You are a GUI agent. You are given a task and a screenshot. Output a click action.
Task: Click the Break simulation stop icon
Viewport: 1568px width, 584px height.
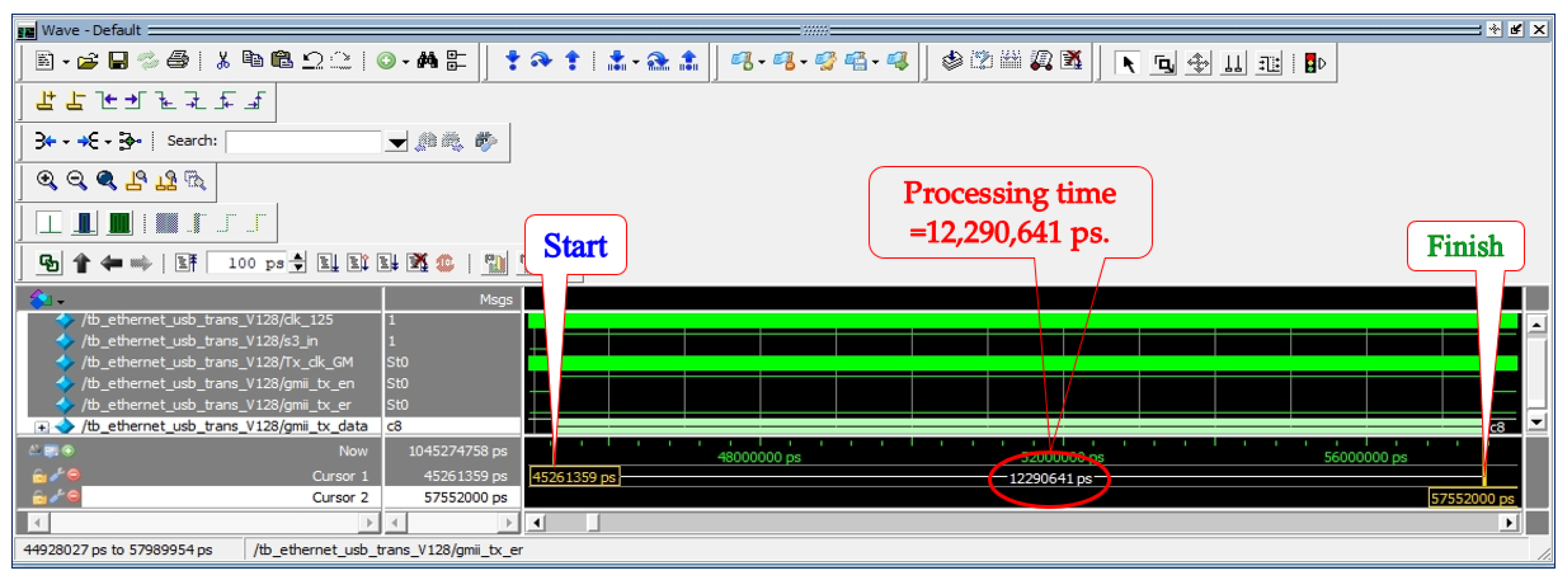[445, 263]
